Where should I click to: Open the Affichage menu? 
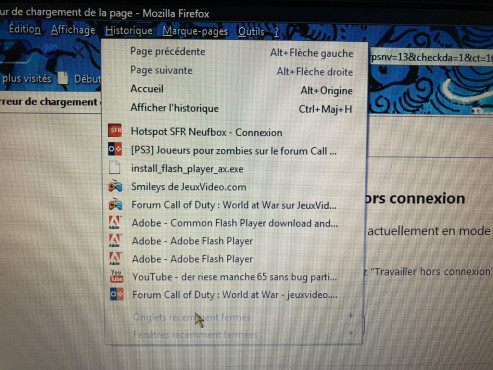[x=73, y=30]
